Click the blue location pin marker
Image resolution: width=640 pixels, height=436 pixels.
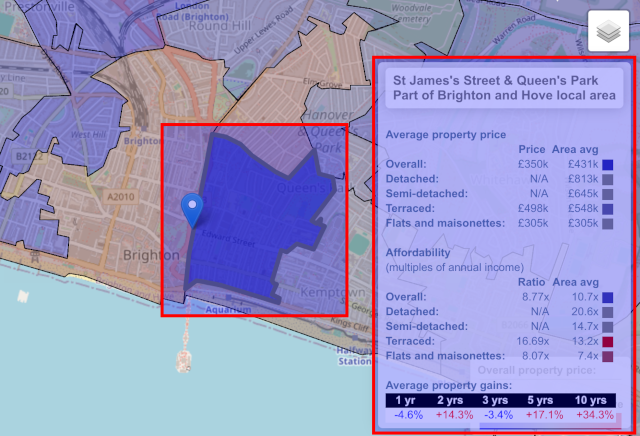click(193, 208)
